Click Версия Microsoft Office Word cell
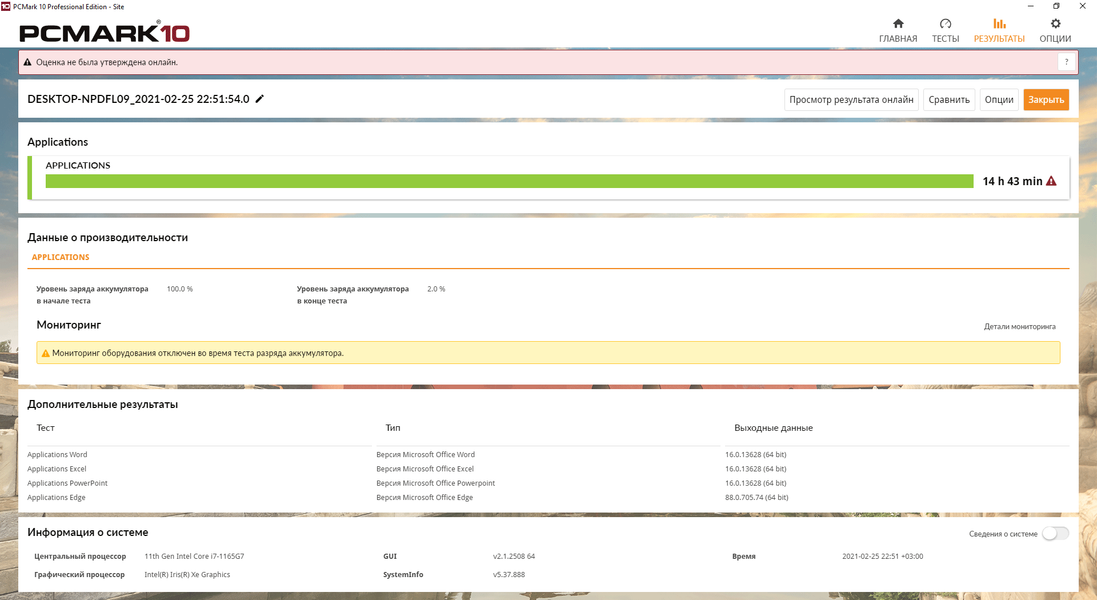Image resolution: width=1097 pixels, height=600 pixels. click(x=425, y=455)
